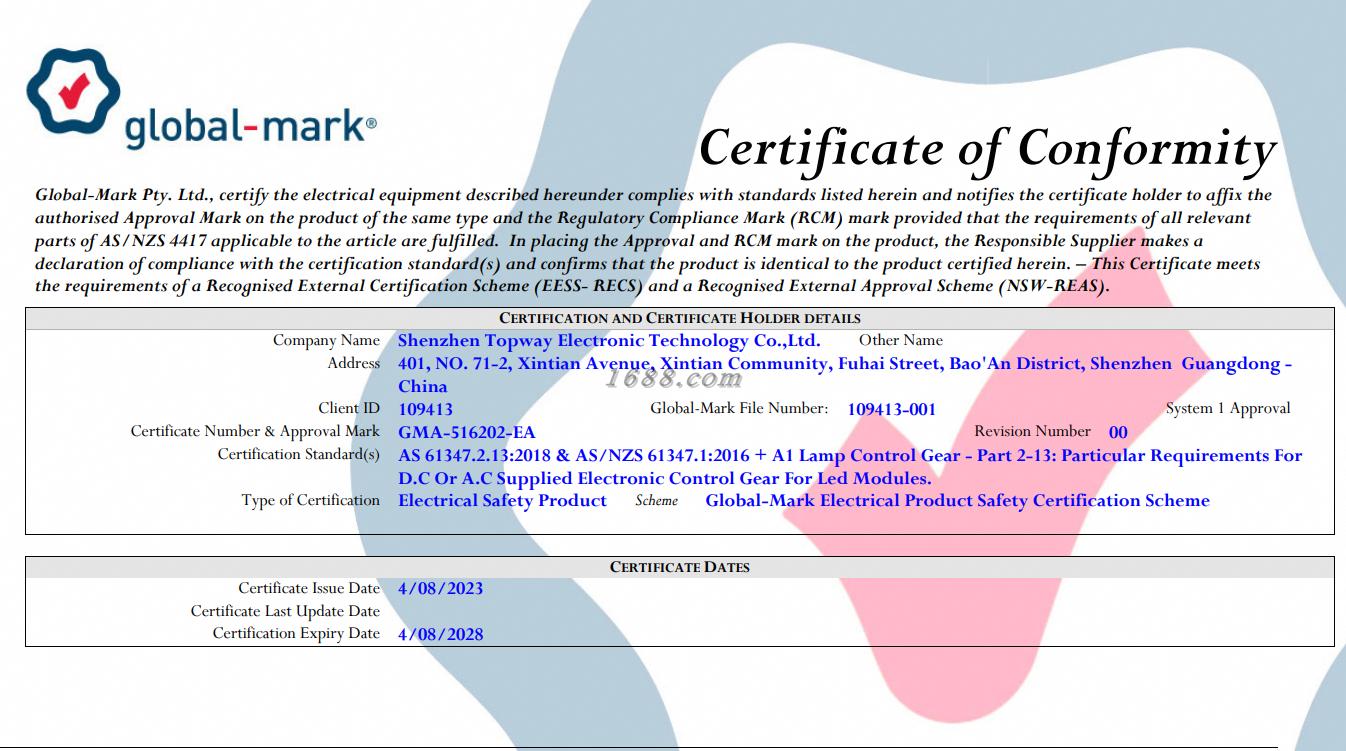Click the Type of Certification label
Viewport: 1346px width, 751px height.
pyautogui.click(x=311, y=500)
